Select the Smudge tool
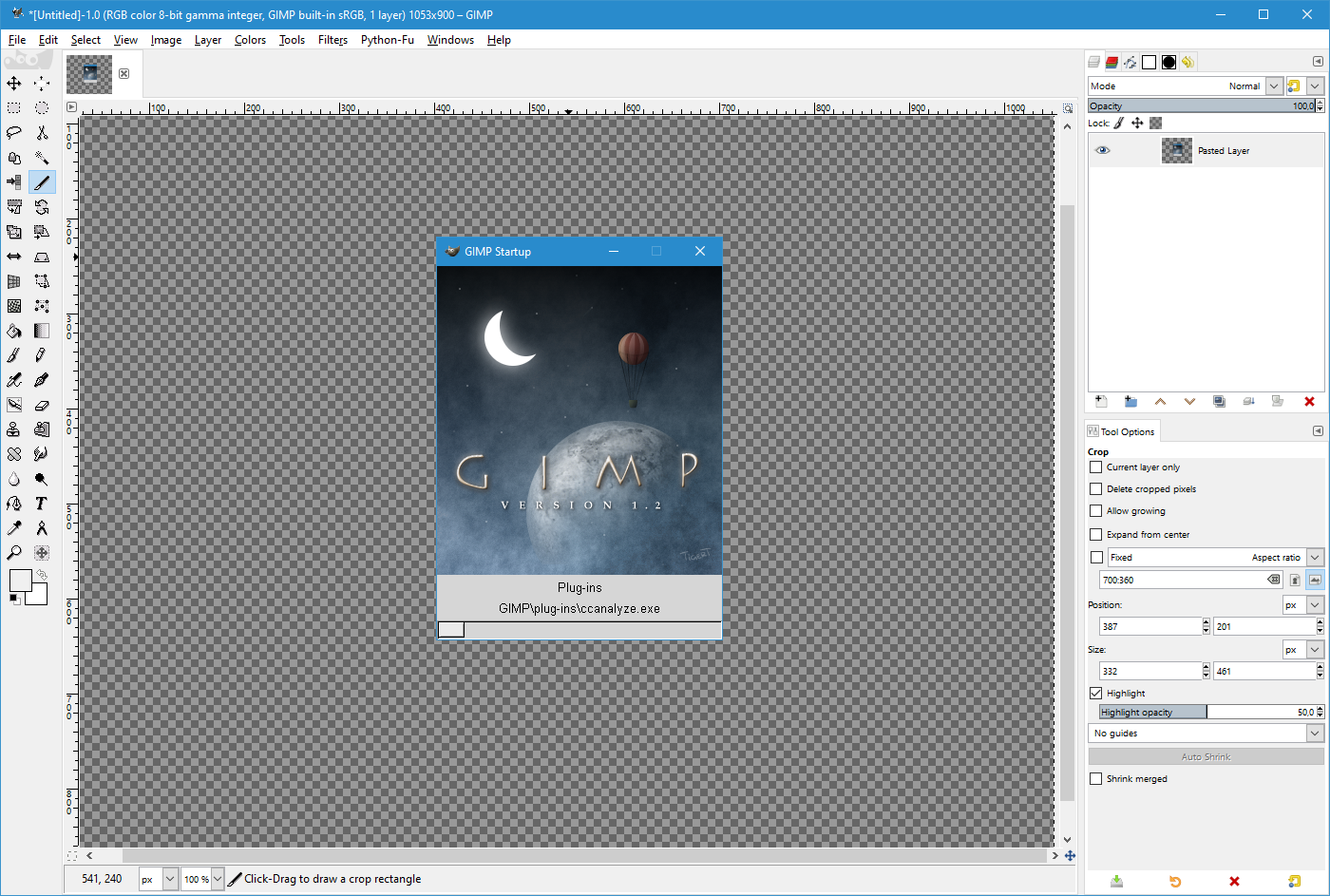1330x896 pixels. tap(42, 454)
